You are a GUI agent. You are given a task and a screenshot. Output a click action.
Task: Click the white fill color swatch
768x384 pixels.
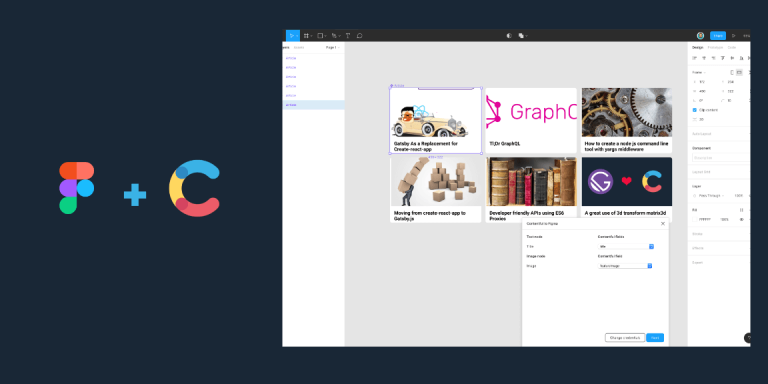tap(695, 219)
